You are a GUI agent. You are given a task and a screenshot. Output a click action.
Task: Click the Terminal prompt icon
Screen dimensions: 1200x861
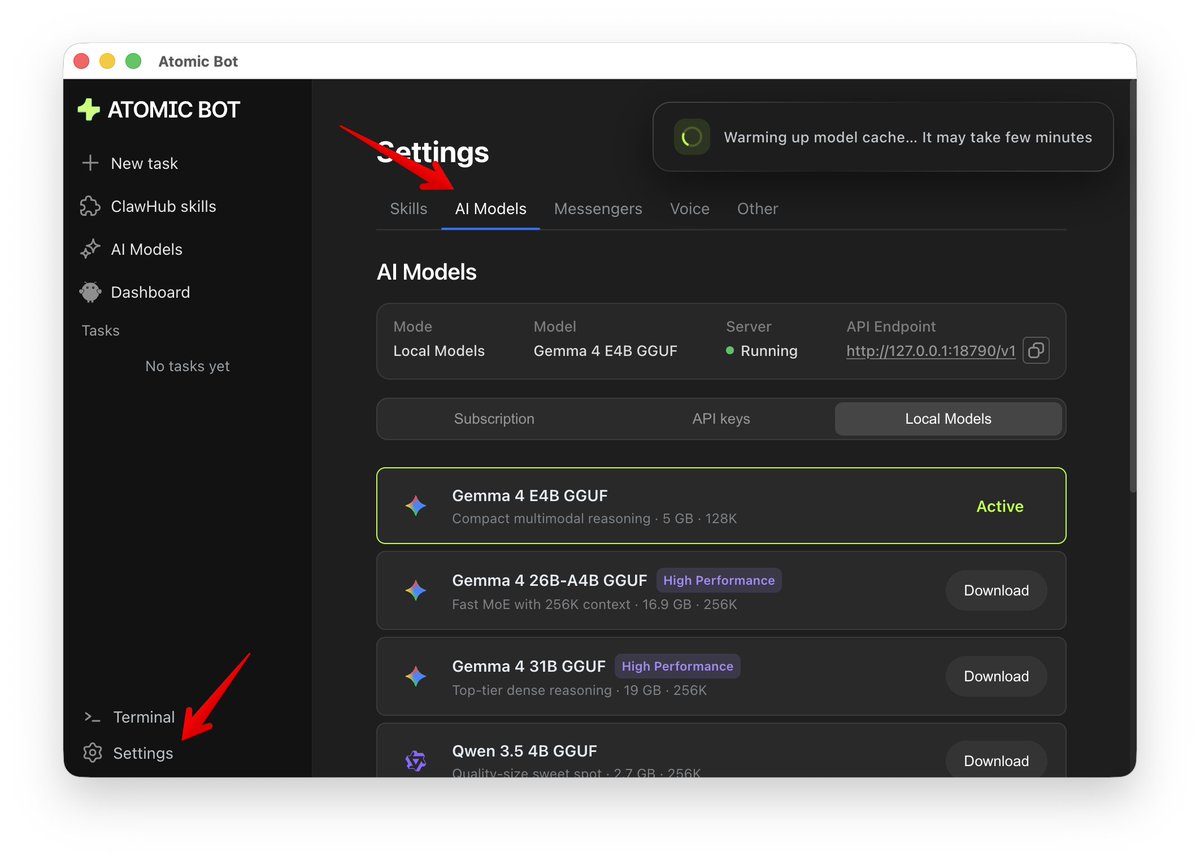(x=92, y=717)
